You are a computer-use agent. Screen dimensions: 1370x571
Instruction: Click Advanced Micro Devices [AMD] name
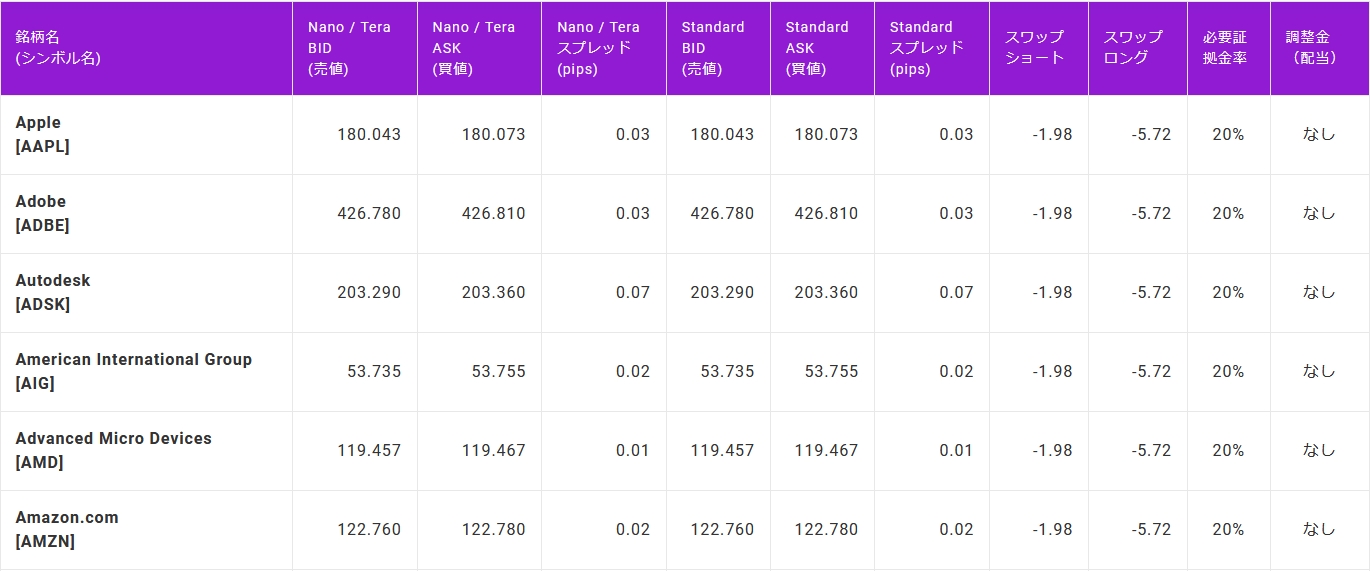(x=114, y=450)
